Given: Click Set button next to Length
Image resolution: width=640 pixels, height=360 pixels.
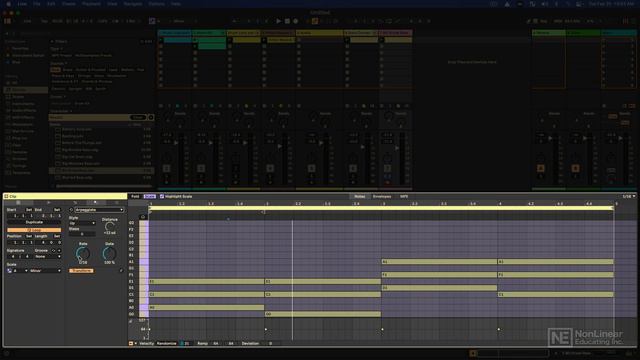Looking at the screenshot, I should tap(57, 236).
